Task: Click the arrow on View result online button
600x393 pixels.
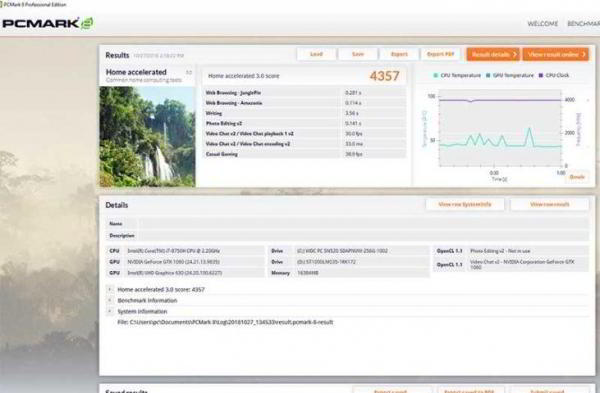Action: 584,54
